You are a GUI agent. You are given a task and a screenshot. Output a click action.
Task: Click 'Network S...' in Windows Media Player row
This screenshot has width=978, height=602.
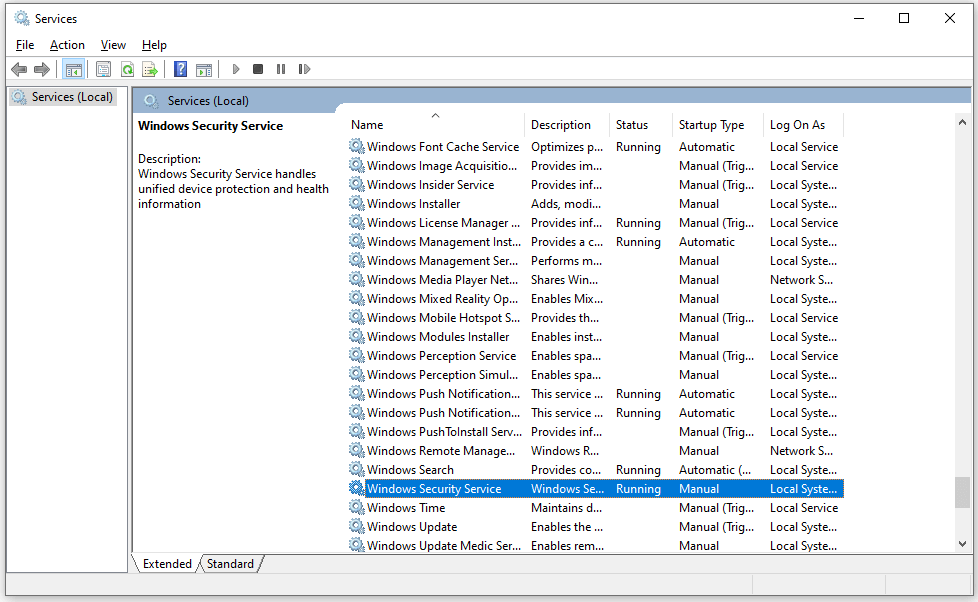click(x=801, y=280)
